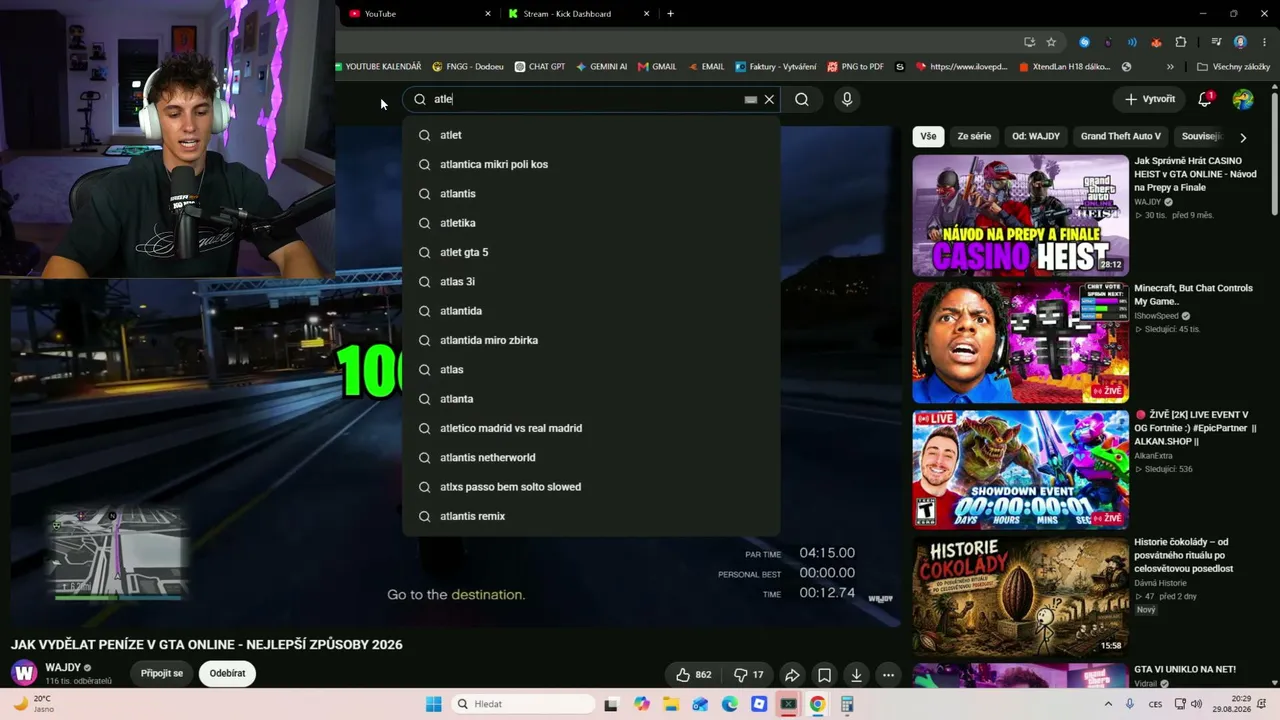
Task: Download the video with the download icon
Action: point(856,675)
